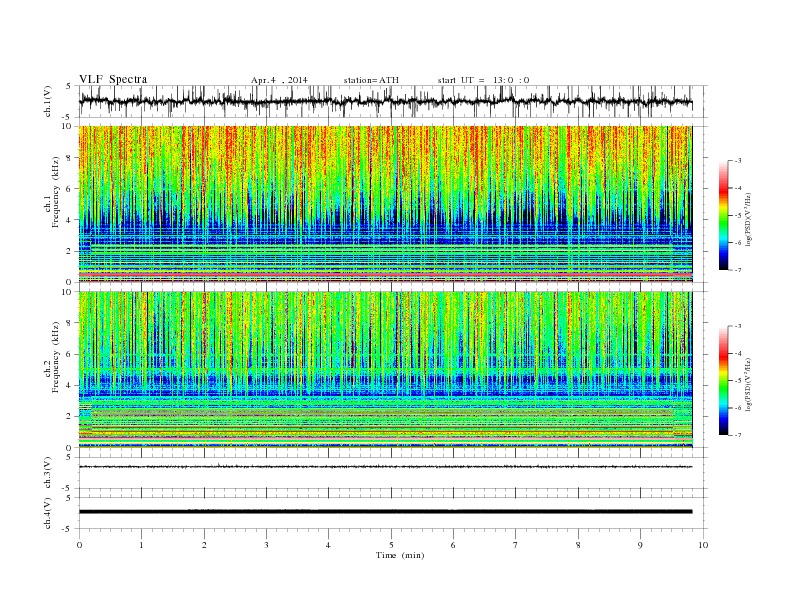Click inside the ch.1 frequency spectrogram
Screen dimensions: 792x612
click(x=385, y=204)
